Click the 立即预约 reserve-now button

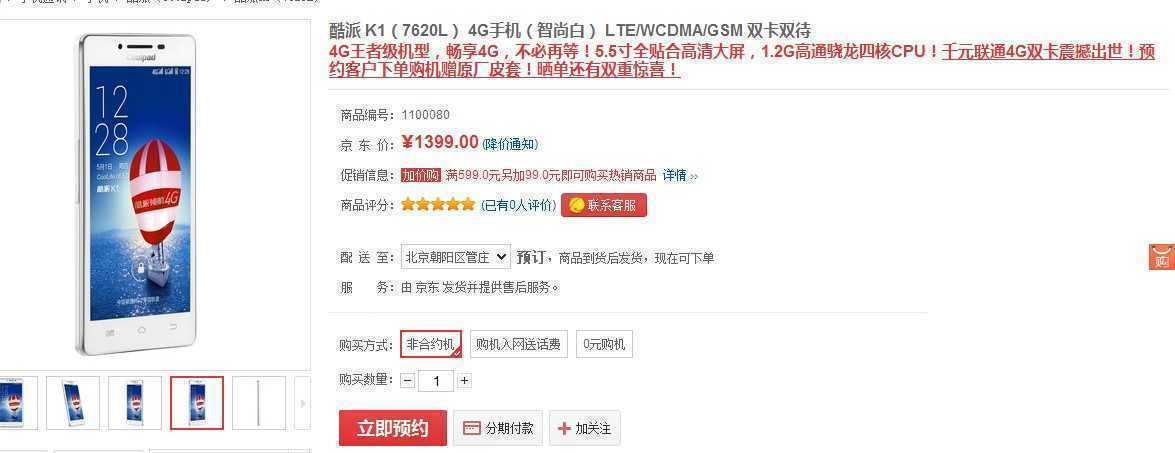(393, 428)
